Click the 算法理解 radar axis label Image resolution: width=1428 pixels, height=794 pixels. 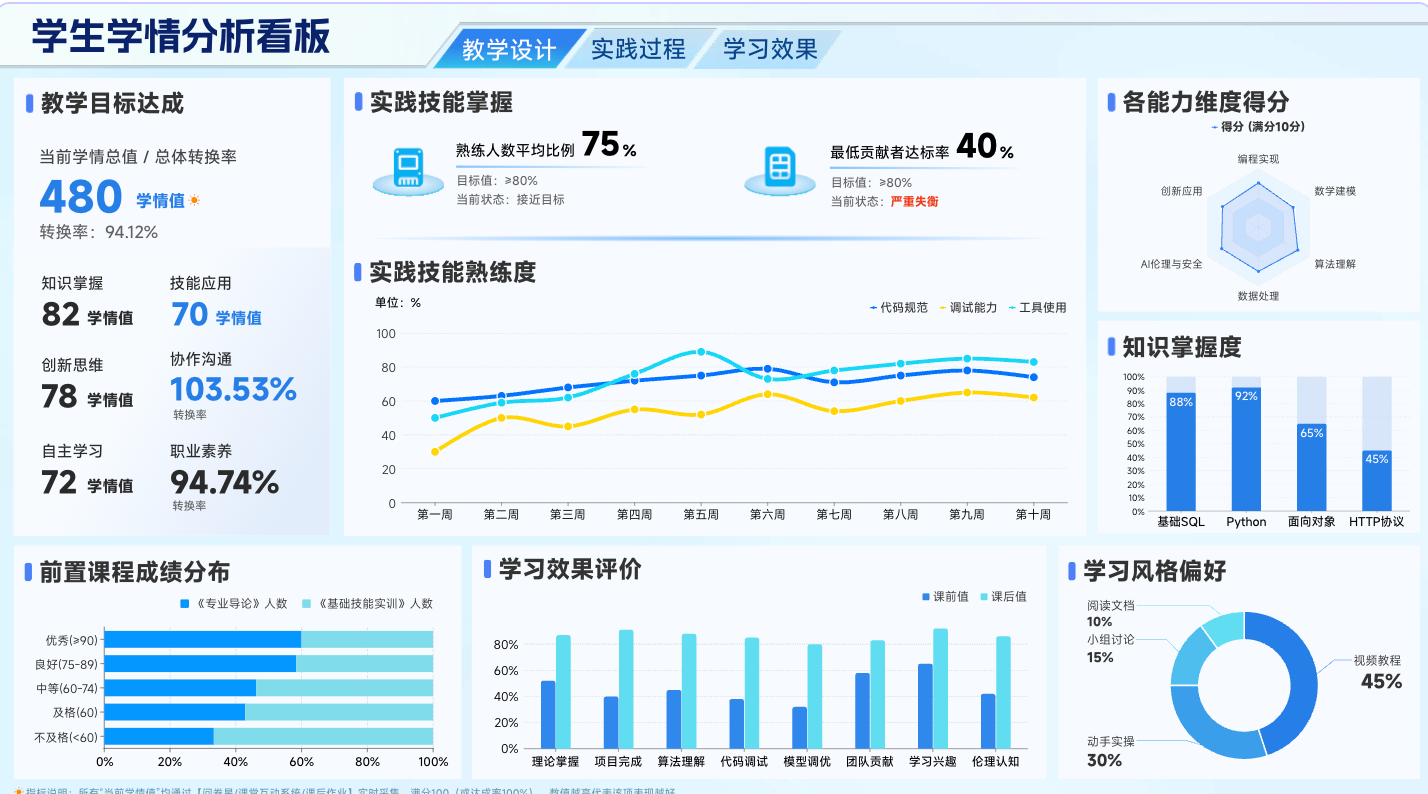coord(1335,264)
